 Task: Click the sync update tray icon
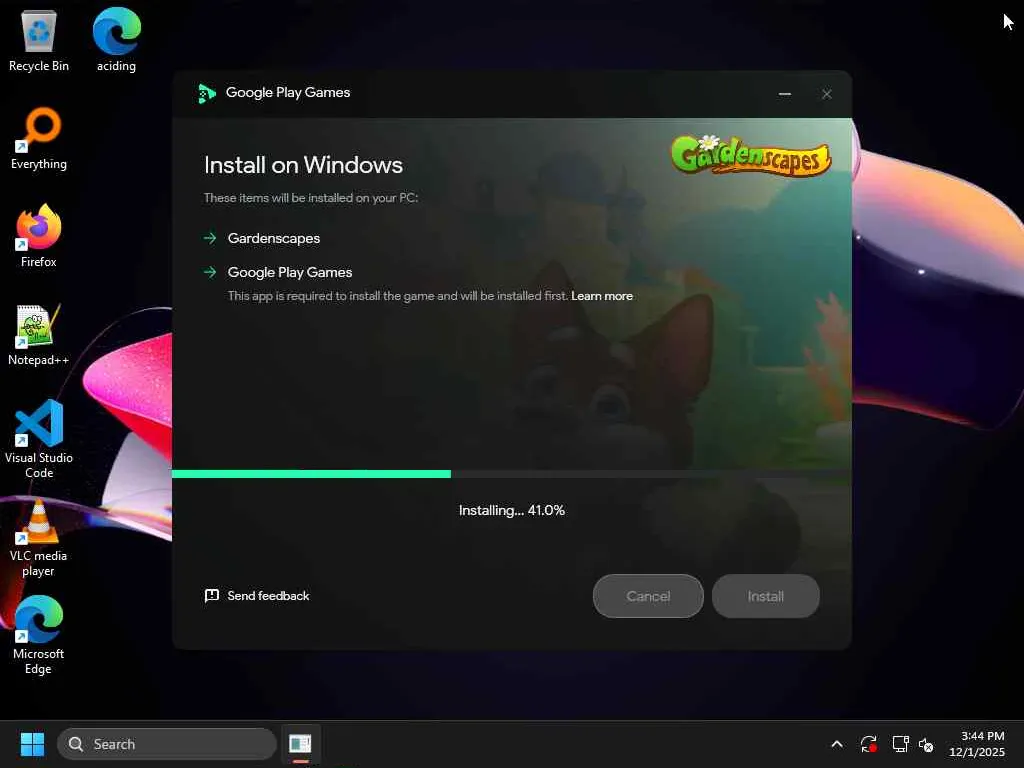click(x=868, y=744)
